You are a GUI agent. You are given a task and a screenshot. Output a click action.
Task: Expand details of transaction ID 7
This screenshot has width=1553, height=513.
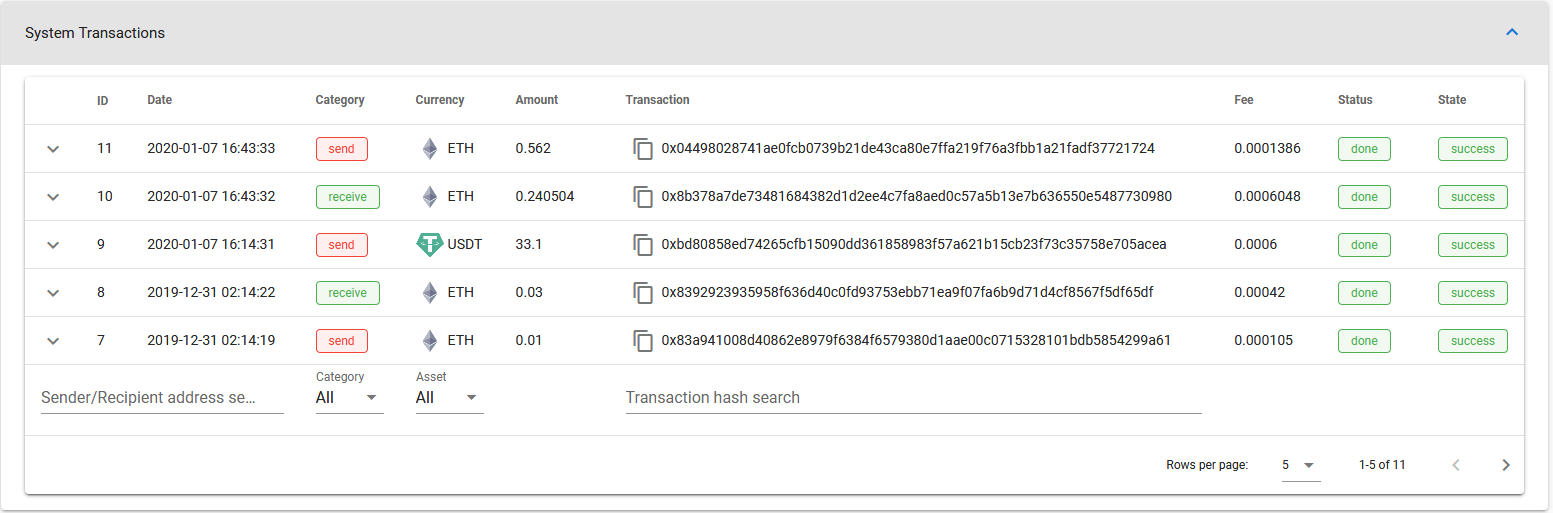click(54, 341)
